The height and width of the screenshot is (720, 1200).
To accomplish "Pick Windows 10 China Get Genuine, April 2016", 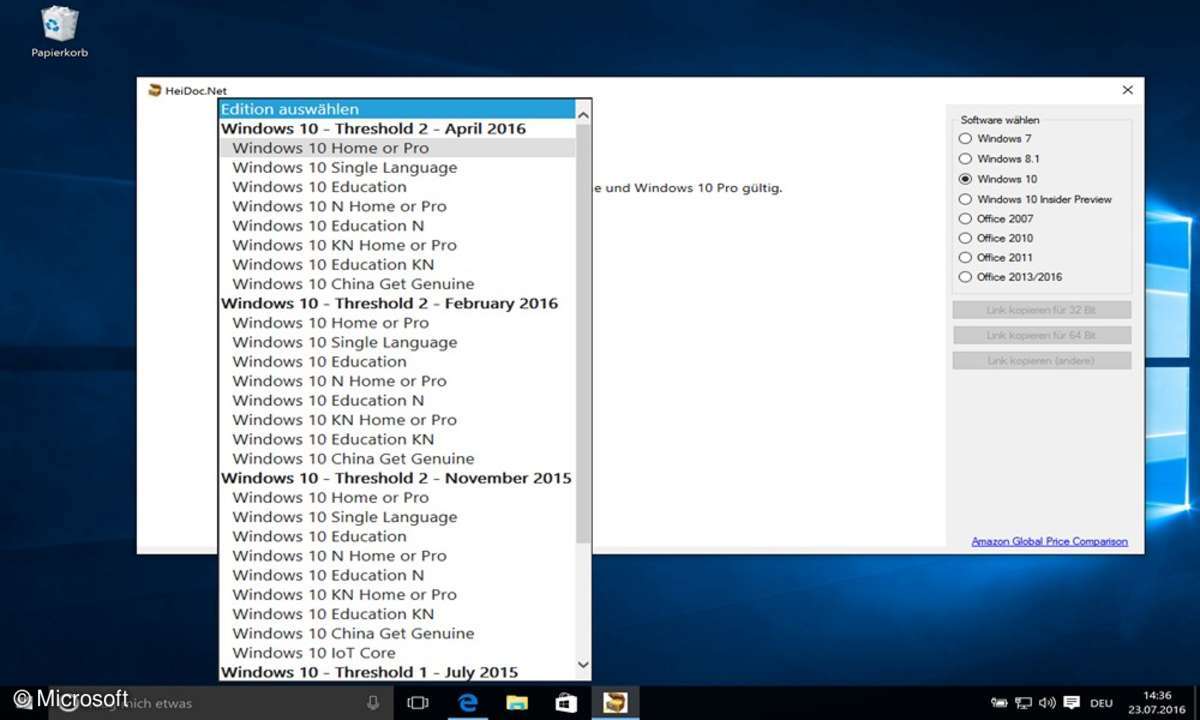I will point(398,284).
